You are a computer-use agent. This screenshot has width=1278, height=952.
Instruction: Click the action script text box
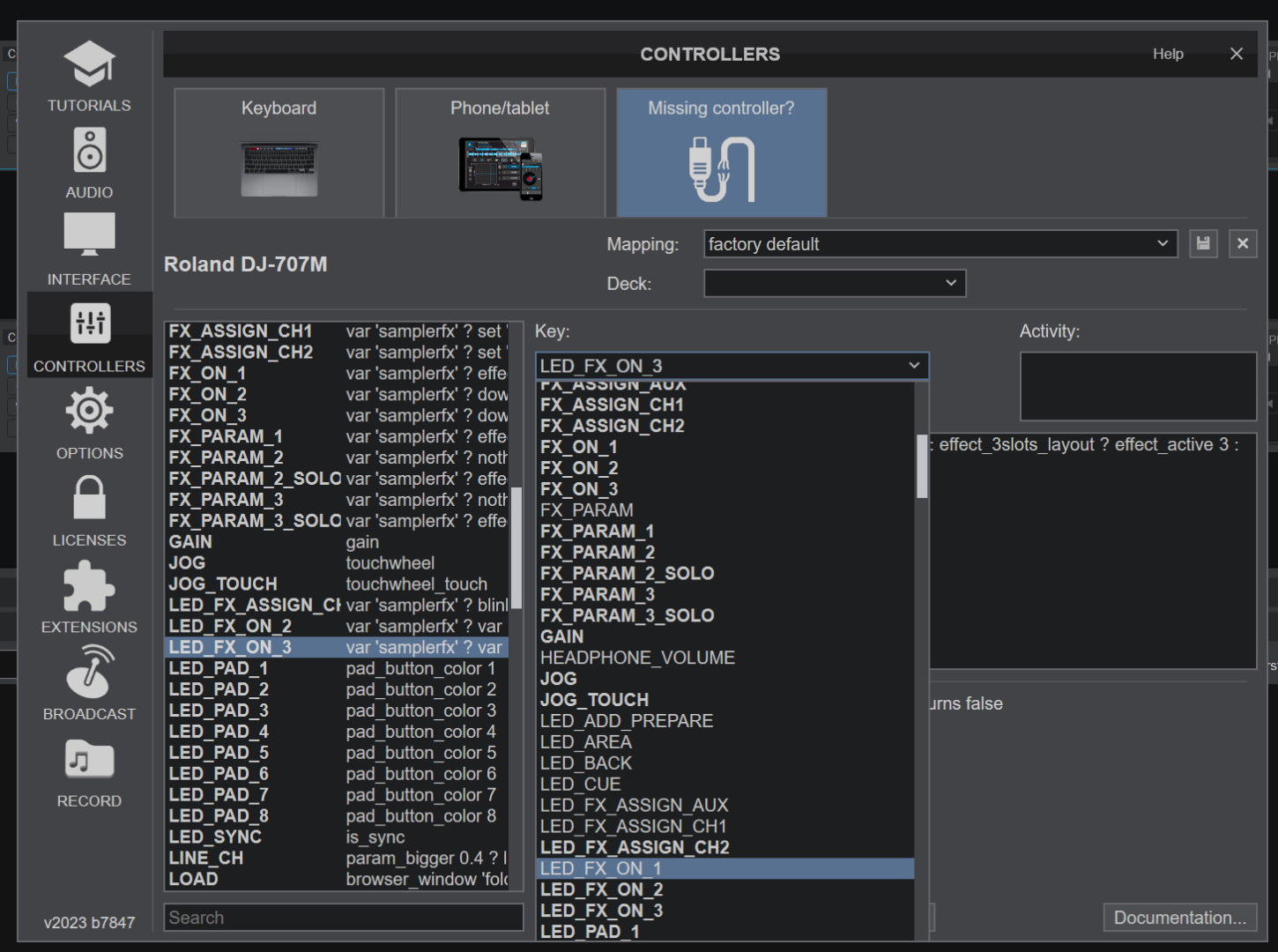click(x=1093, y=551)
